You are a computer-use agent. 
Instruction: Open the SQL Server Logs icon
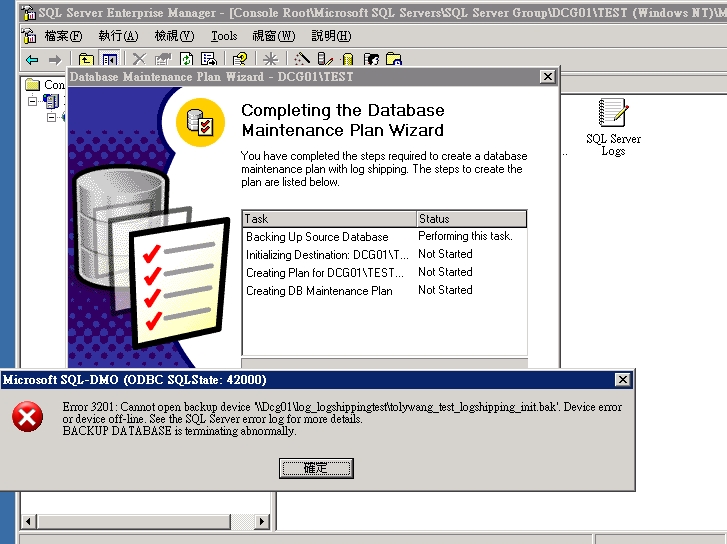tap(613, 127)
